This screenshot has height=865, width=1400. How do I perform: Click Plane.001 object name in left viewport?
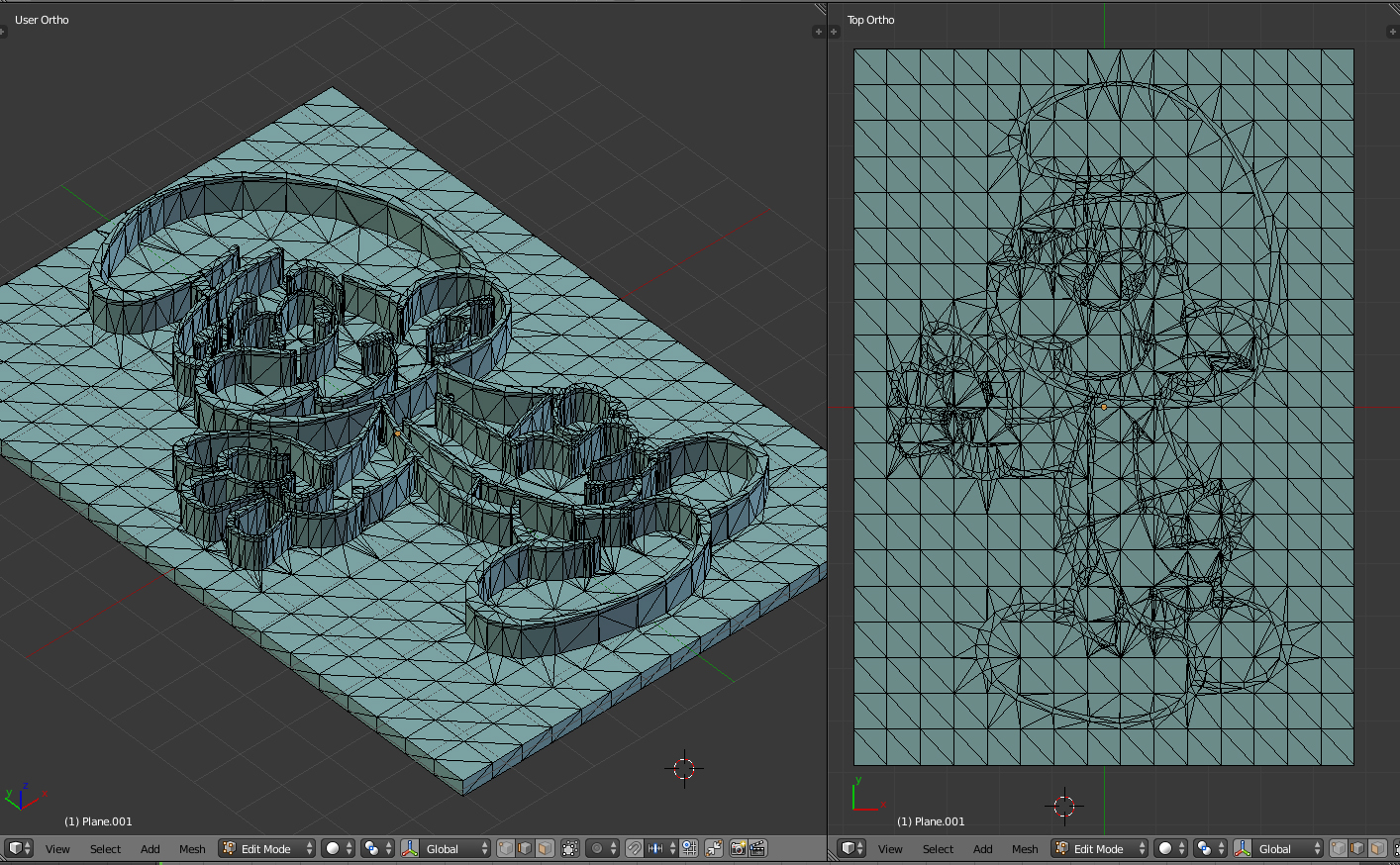point(98,821)
